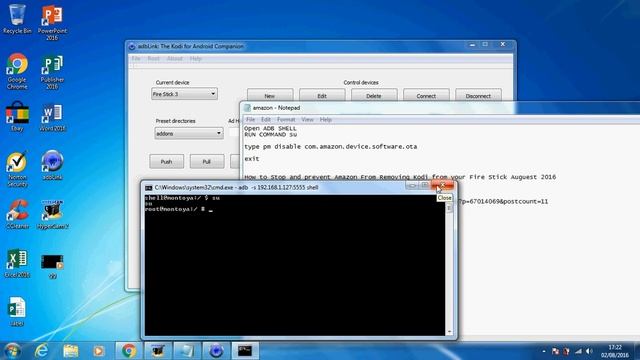
Task: Click the cmd.exe title bar icon
Action: pyautogui.click(x=149, y=188)
